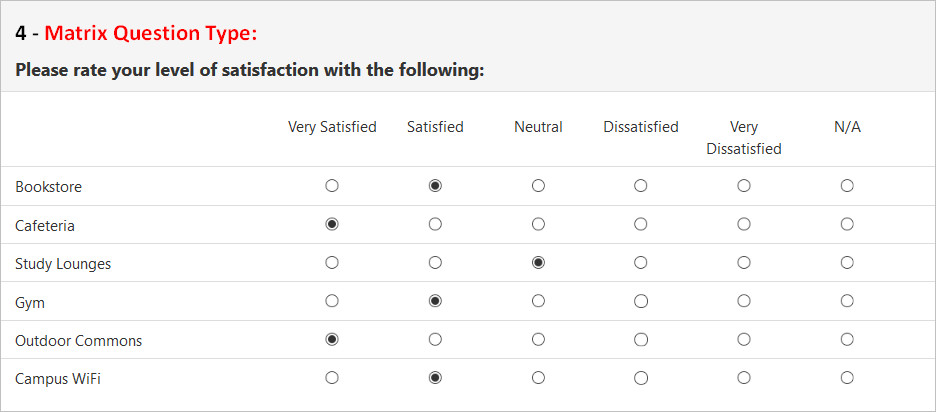Choose Very Dissatisfied for Cafeteria

[x=744, y=224]
